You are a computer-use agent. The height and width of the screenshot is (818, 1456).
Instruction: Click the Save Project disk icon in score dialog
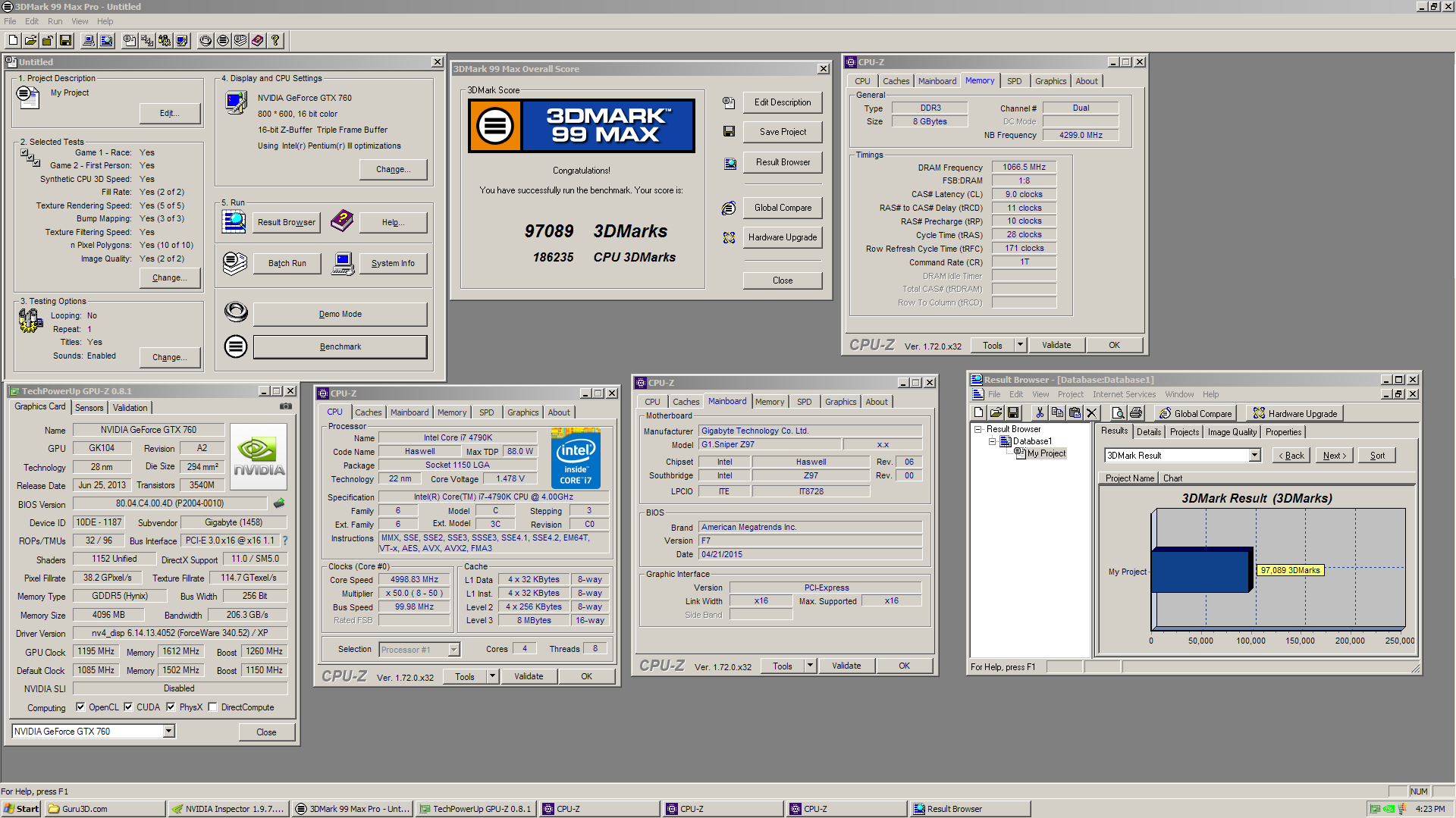[x=729, y=132]
